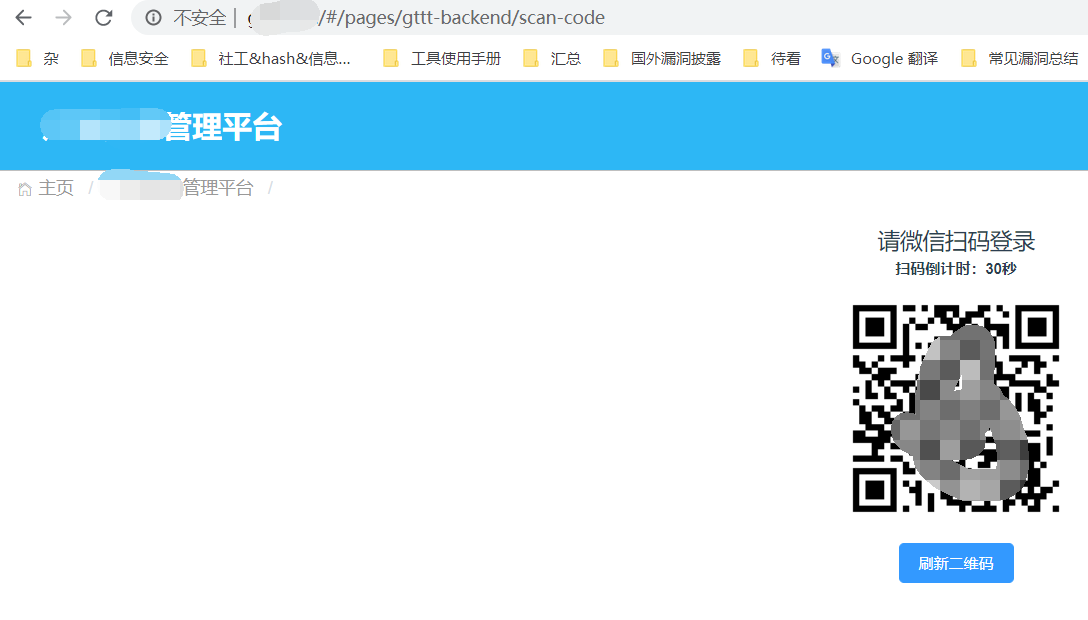Image resolution: width=1088 pixels, height=620 pixels.
Task: Go back to the previous page
Action: coord(24,17)
